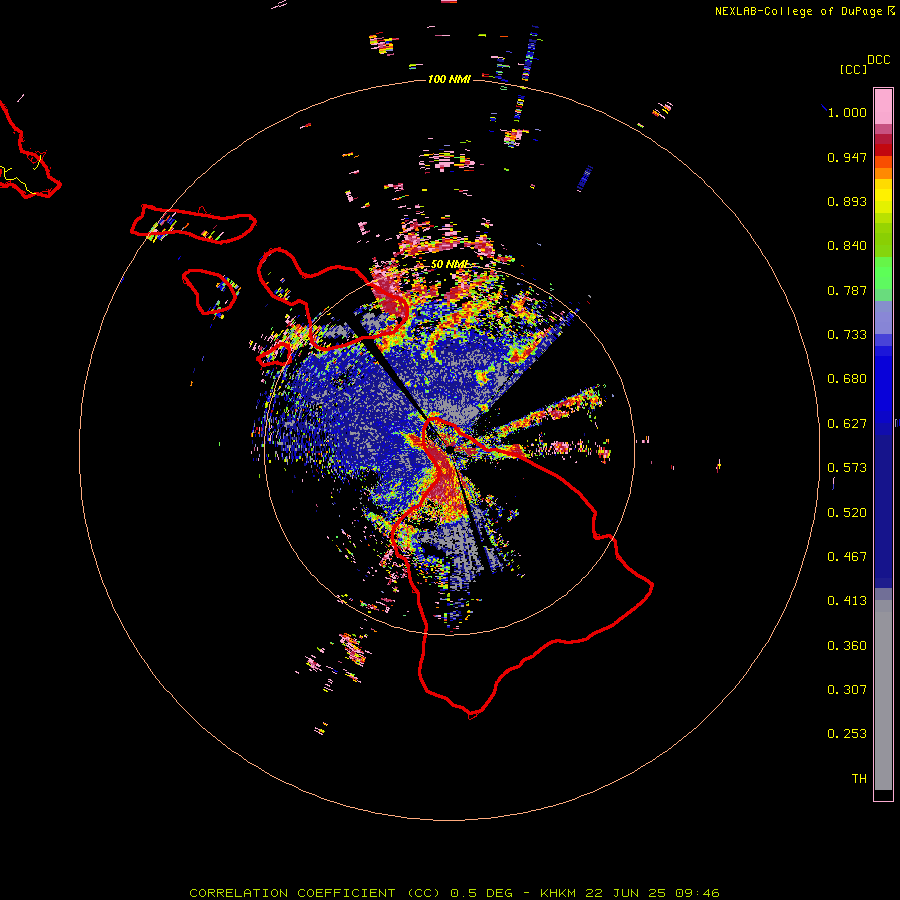Click the 1.000 scale value
This screenshot has width=900, height=900.
[x=847, y=112]
